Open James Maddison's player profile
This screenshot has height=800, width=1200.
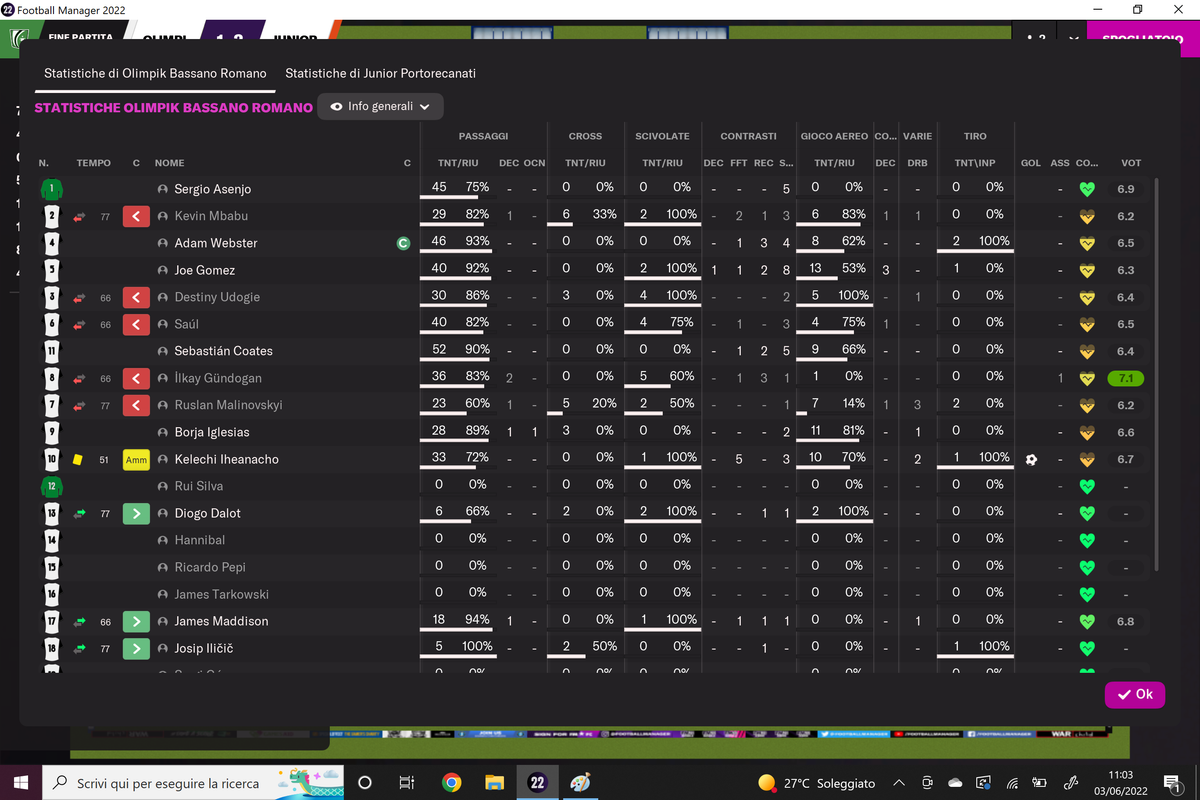click(221, 621)
